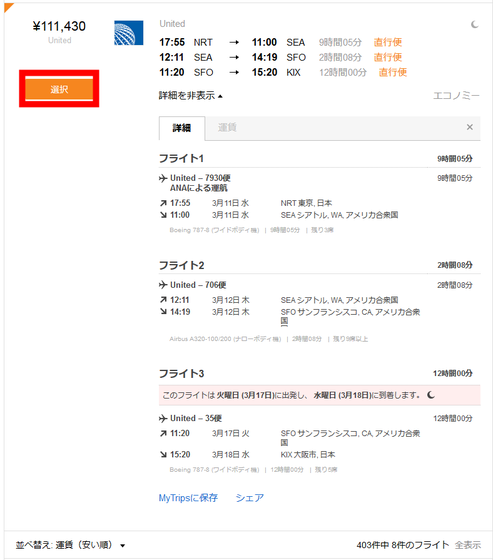Click United – 706便 flight text

(198, 285)
